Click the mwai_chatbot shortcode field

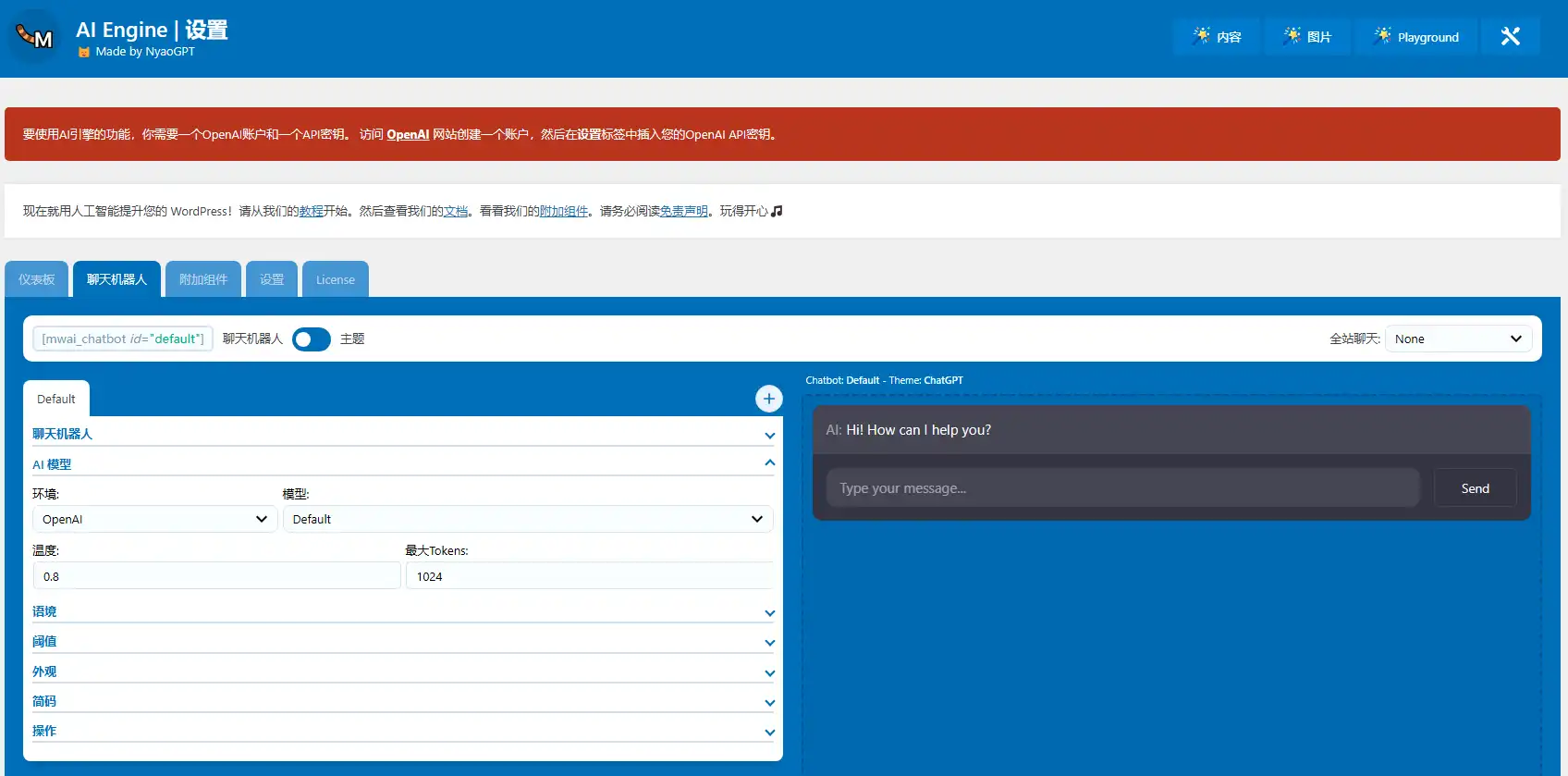click(123, 339)
